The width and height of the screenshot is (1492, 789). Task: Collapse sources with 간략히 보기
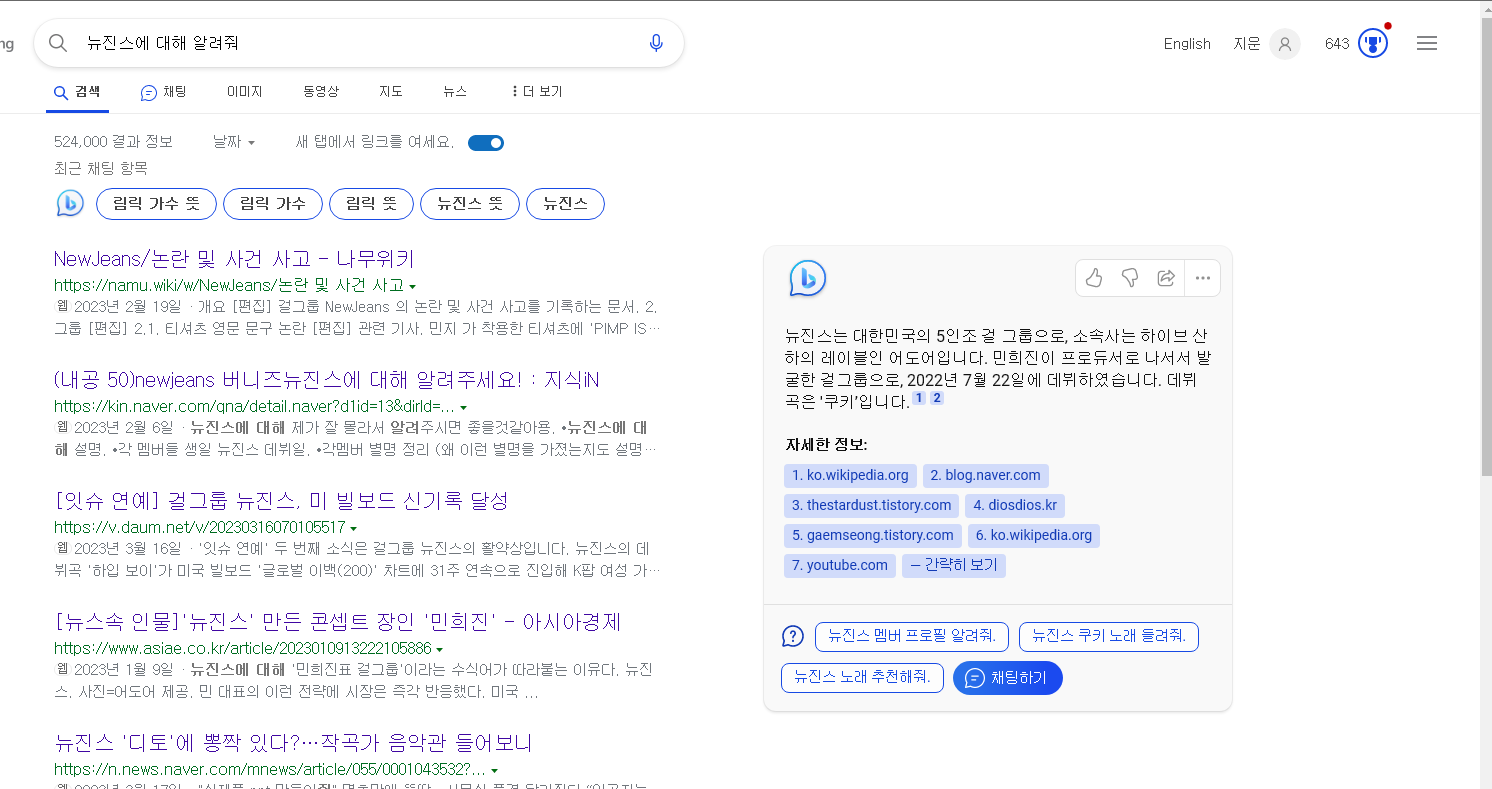click(x=953, y=565)
